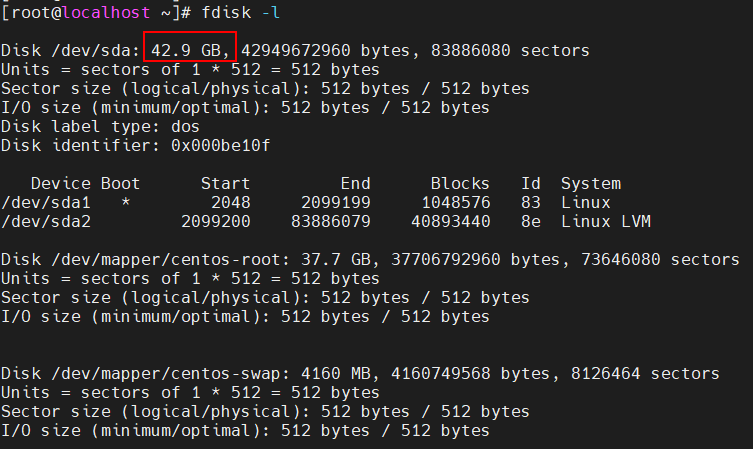Screen dimensions: 753x449
Task: Click the Disk identifier 0x000be10f value
Action: [220, 146]
